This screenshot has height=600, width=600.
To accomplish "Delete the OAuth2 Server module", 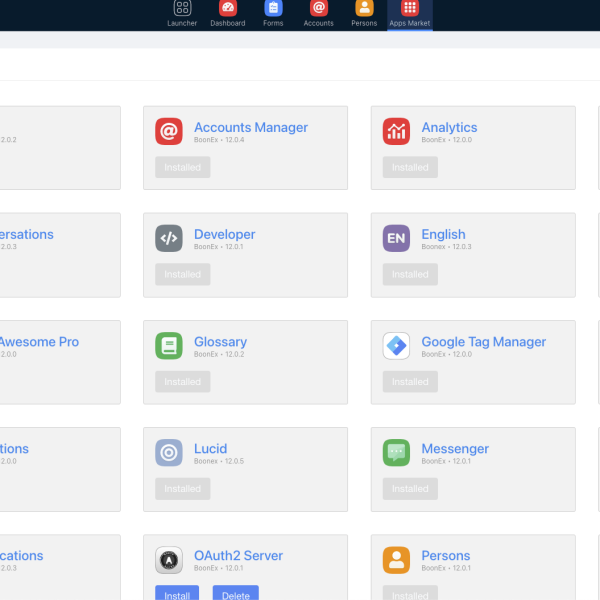I will (x=235, y=593).
